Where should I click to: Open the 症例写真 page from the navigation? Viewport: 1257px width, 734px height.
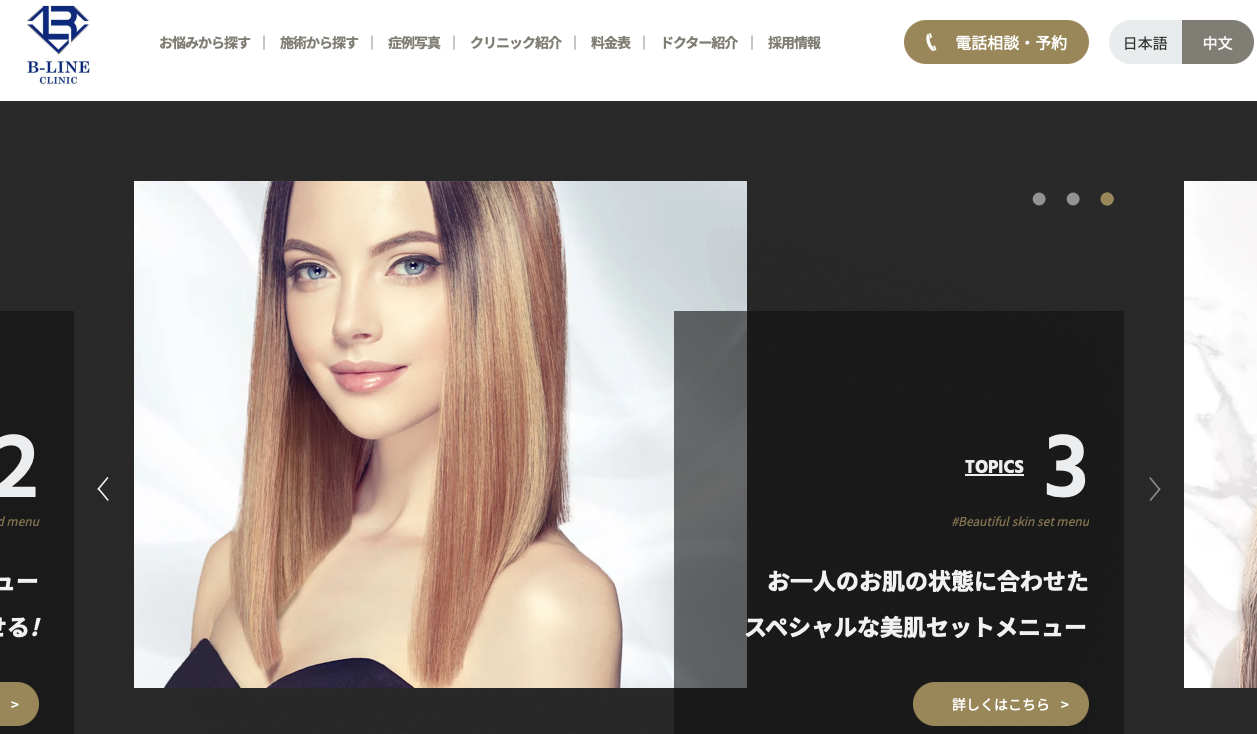coord(414,43)
